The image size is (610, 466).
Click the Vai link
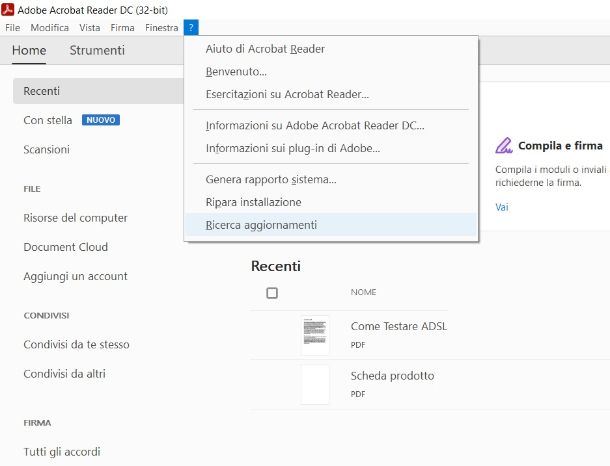pos(501,207)
